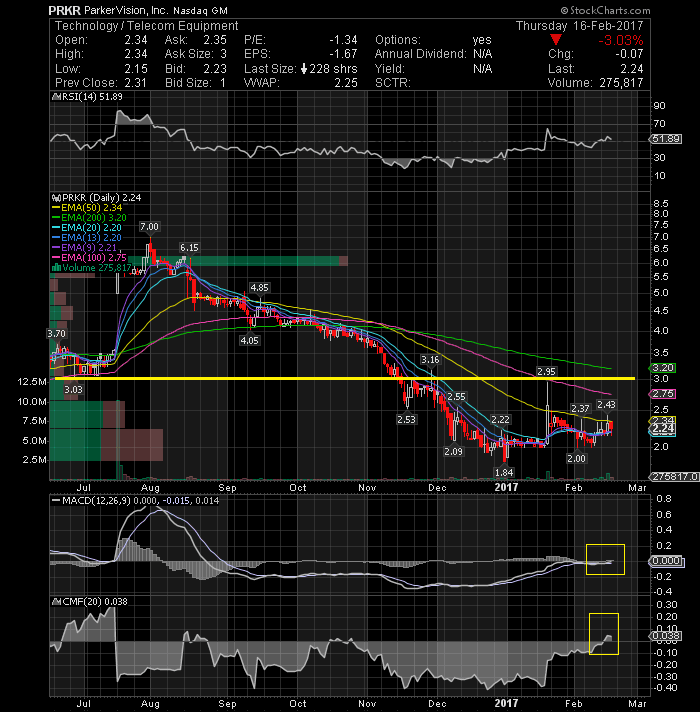This screenshot has width=700, height=712.
Task: Click the Ask 2.35 value
Action: pos(215,40)
